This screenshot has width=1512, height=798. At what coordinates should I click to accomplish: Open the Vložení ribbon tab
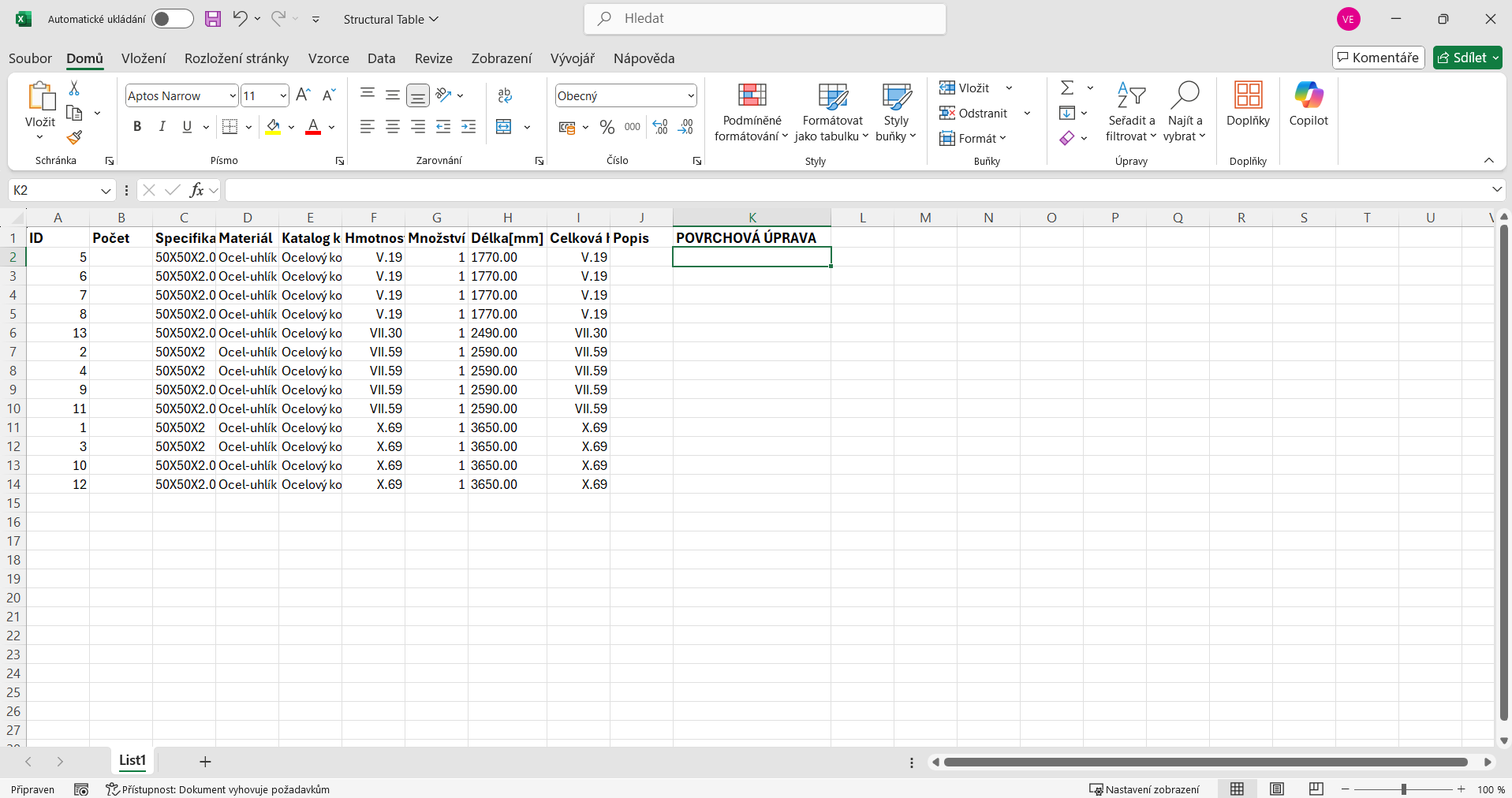[144, 58]
